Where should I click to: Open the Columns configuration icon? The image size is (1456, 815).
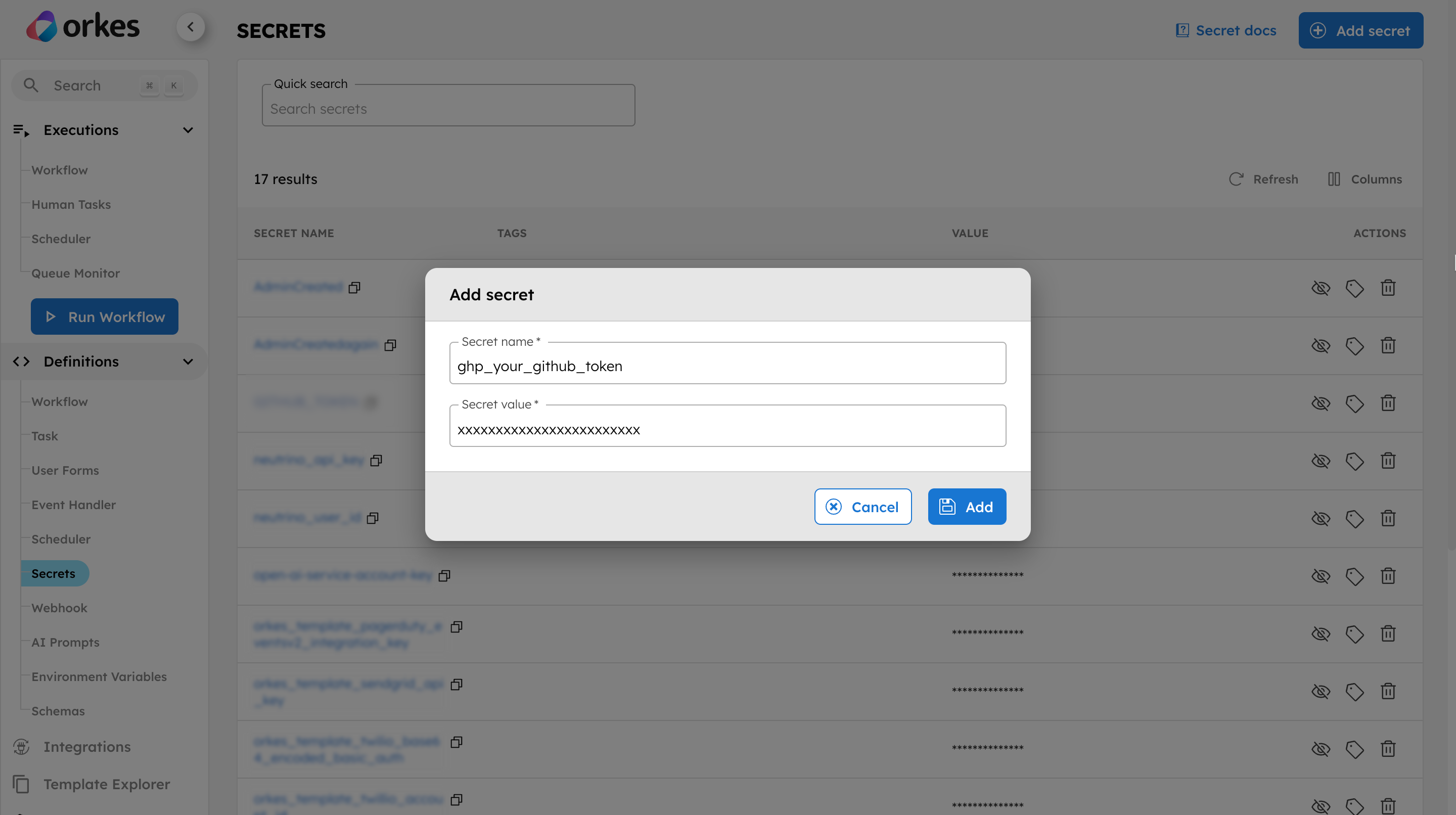tap(1335, 178)
